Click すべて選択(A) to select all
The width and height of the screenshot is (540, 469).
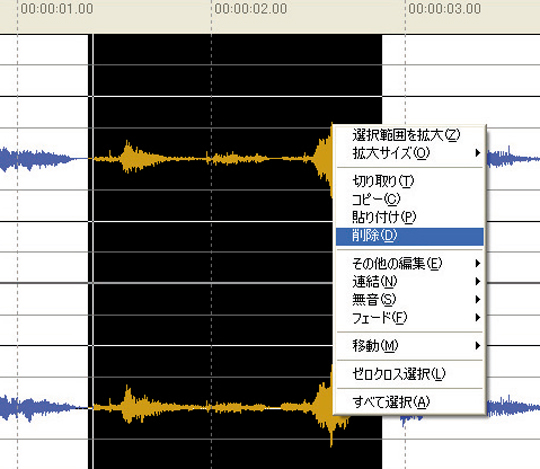coord(409,402)
